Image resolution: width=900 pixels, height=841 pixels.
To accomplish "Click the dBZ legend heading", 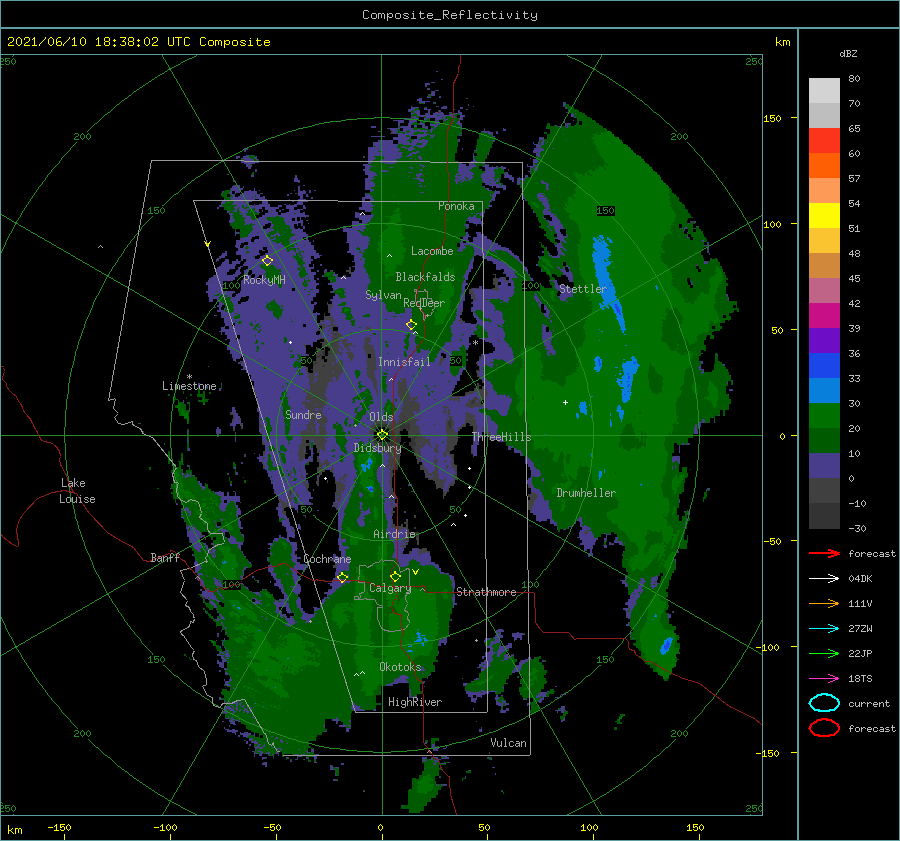I will click(x=848, y=53).
